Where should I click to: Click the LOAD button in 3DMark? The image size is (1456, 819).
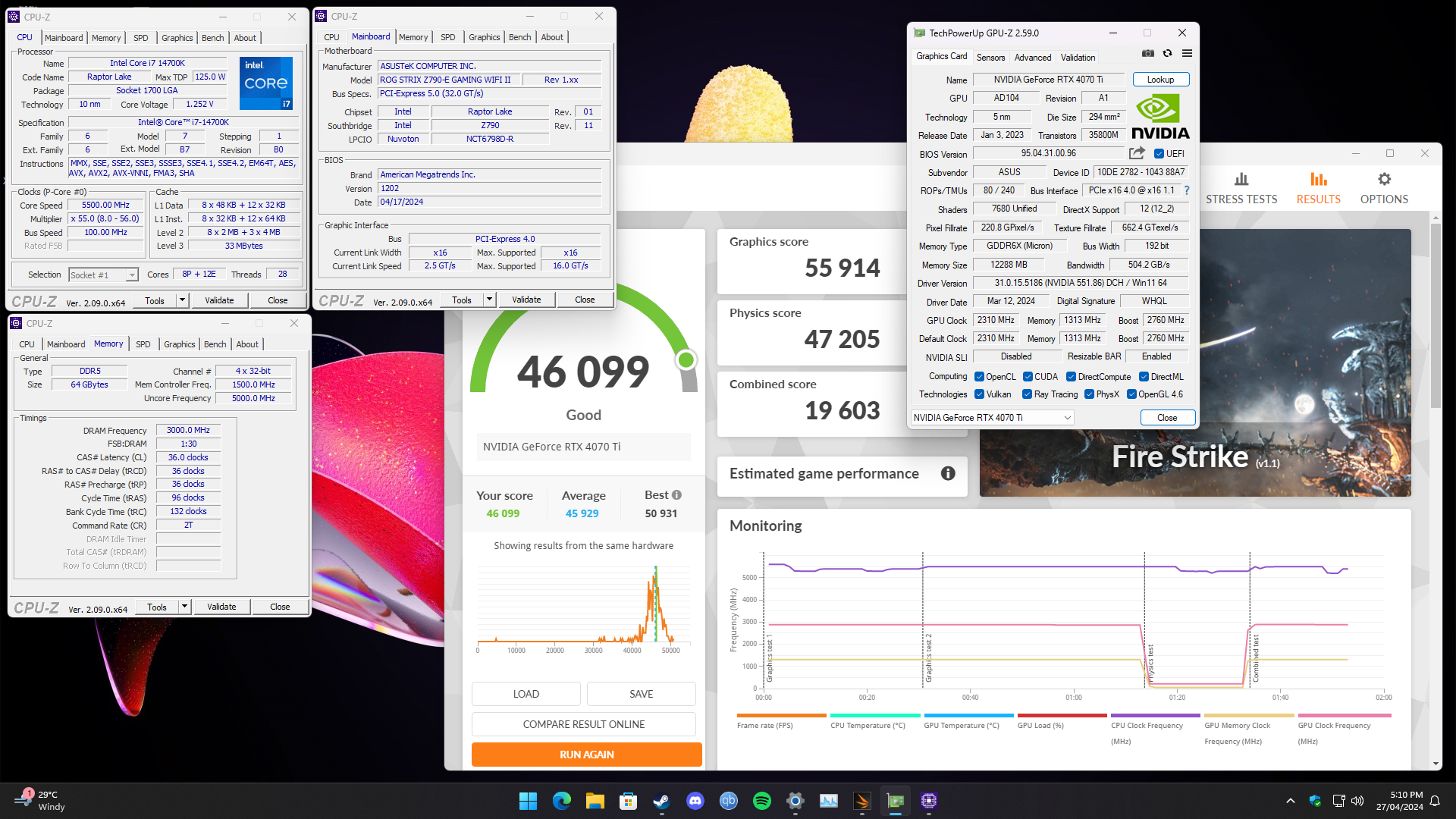click(x=526, y=694)
